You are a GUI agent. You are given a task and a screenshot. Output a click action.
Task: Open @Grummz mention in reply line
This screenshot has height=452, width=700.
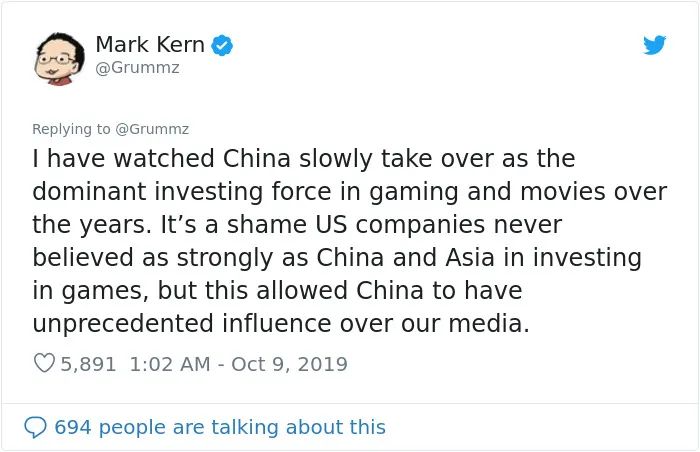tap(152, 129)
